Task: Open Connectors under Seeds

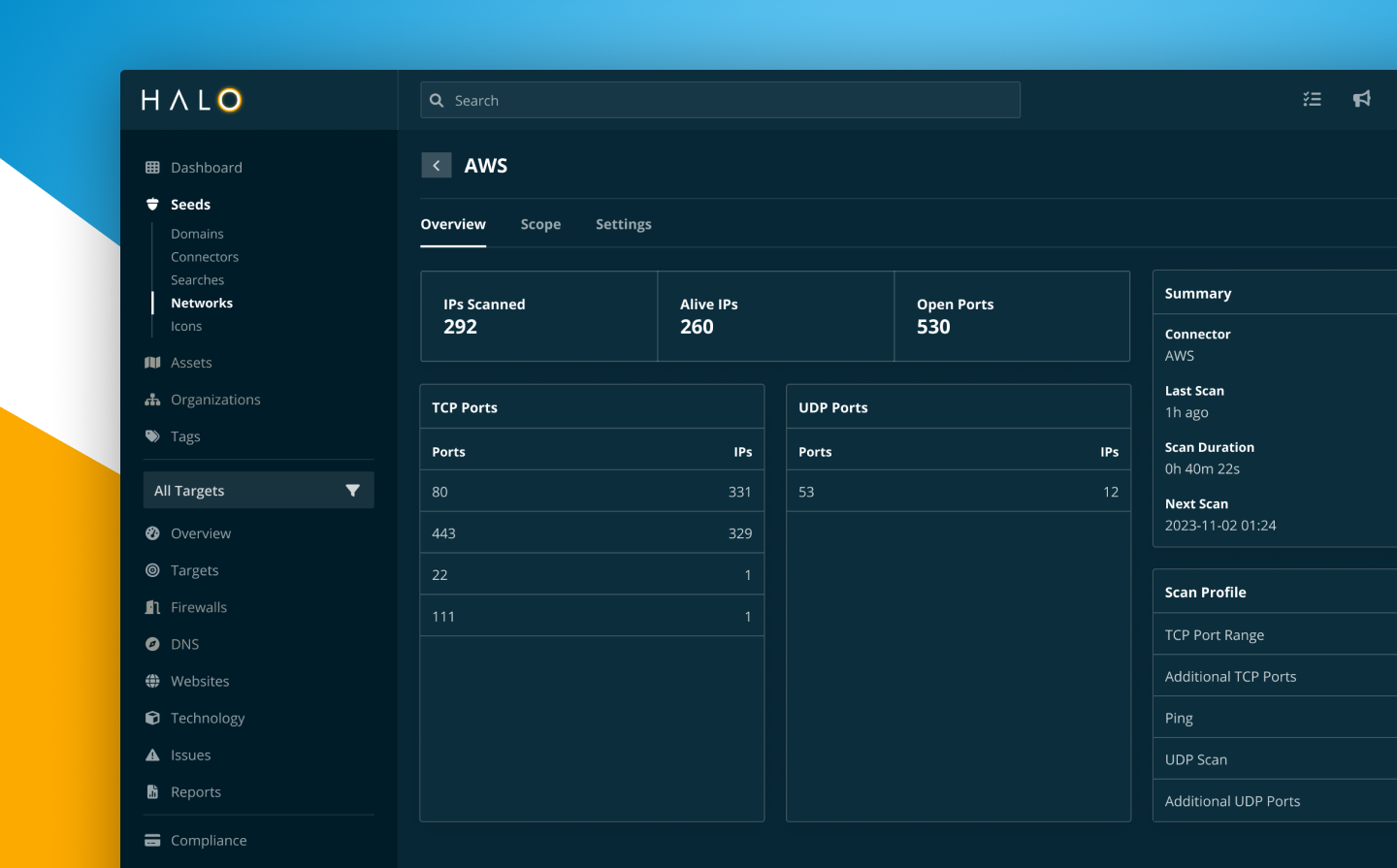Action: coord(204,256)
